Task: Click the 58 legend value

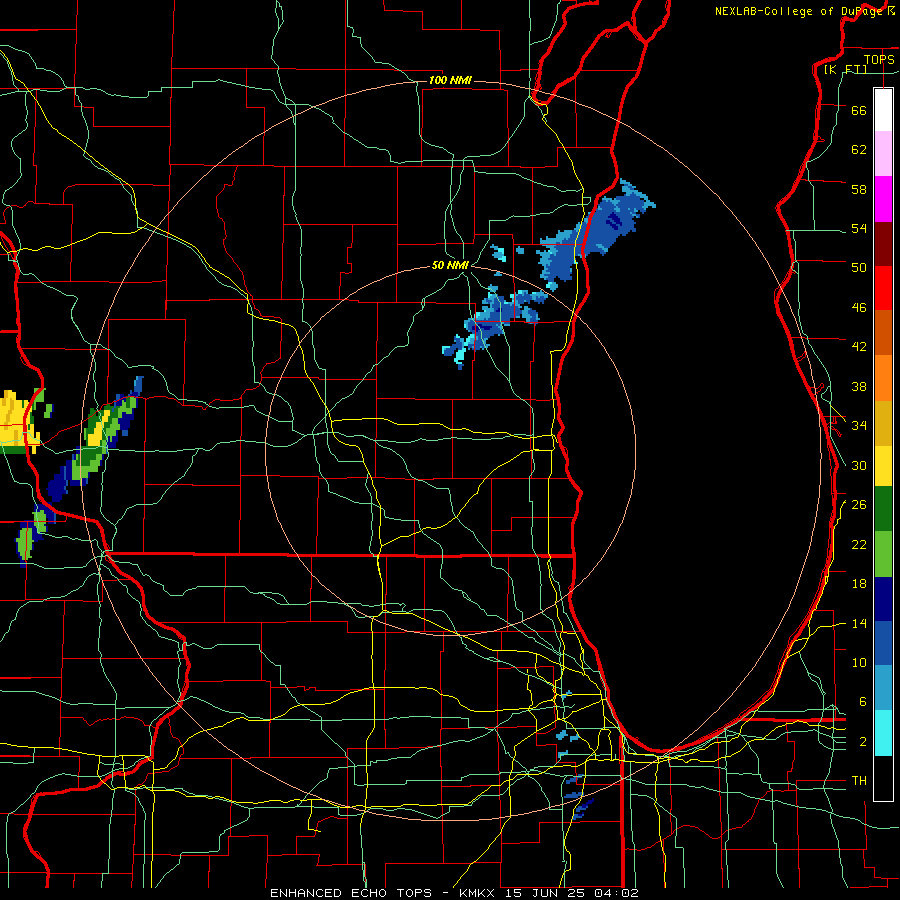Action: [859, 189]
